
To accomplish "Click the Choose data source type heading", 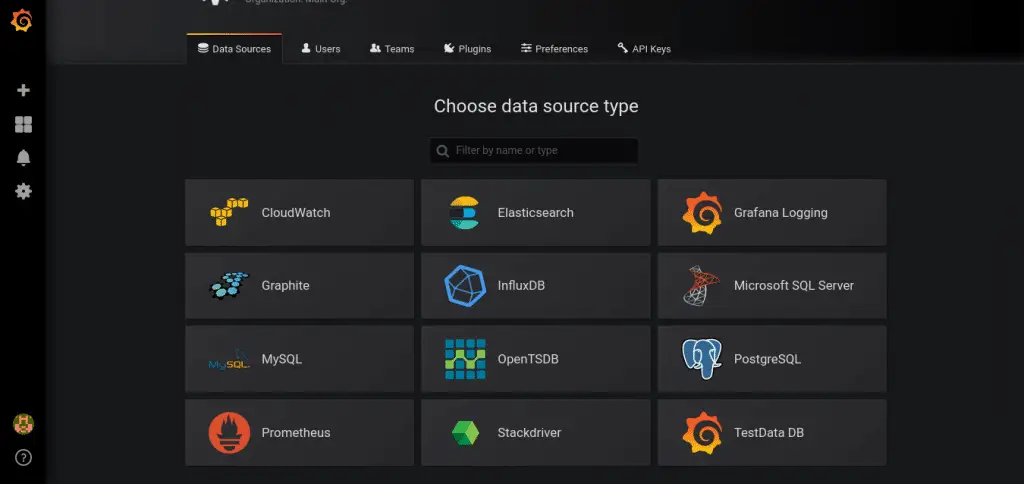I will click(x=536, y=106).
